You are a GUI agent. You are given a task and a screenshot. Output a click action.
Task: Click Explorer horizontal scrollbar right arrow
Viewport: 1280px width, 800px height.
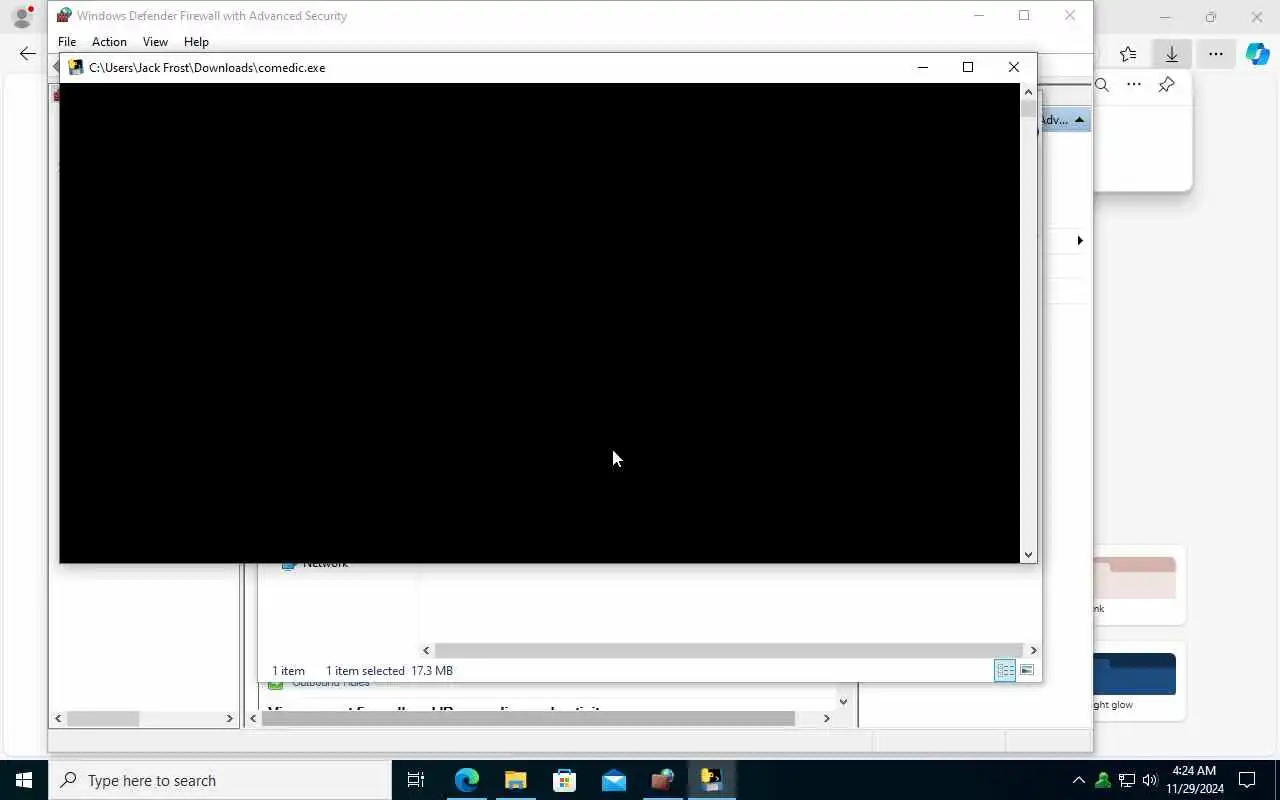pos(1033,650)
